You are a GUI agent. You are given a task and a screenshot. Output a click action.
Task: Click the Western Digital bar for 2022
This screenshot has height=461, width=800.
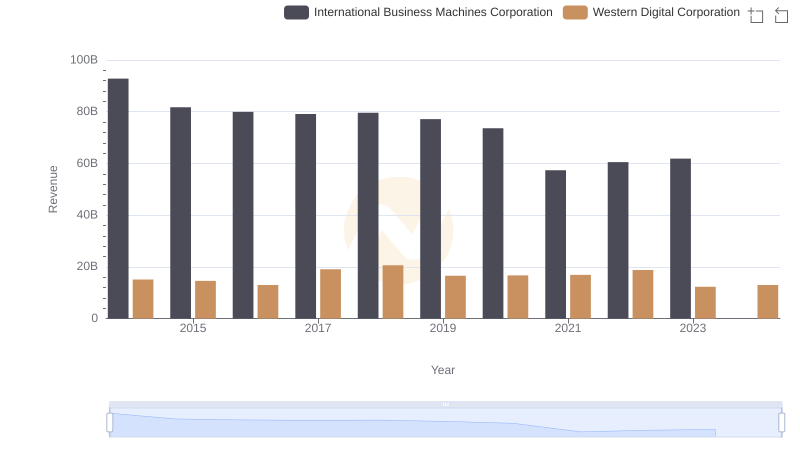643,294
